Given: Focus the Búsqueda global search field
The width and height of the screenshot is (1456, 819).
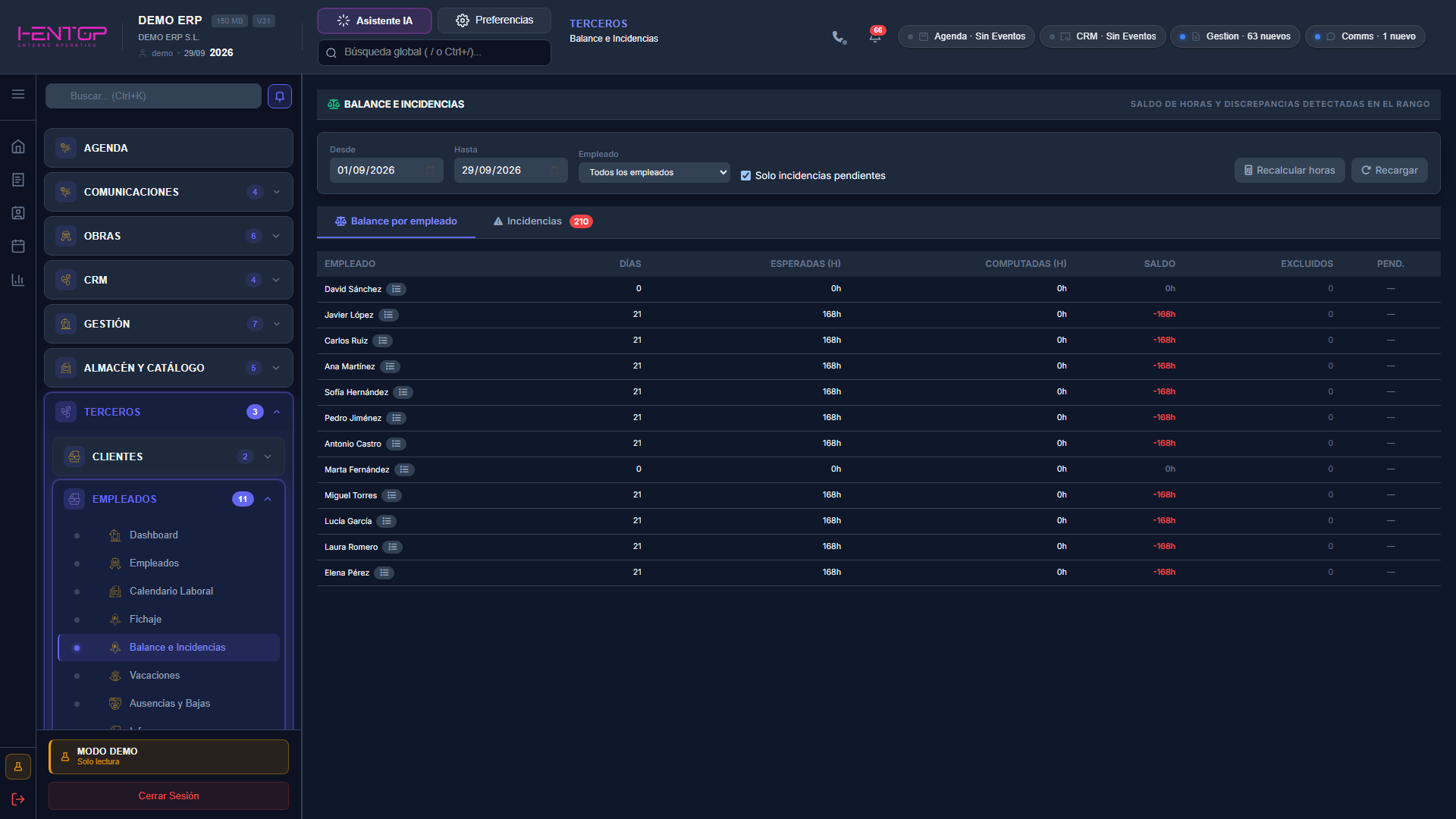Looking at the screenshot, I should click(434, 52).
